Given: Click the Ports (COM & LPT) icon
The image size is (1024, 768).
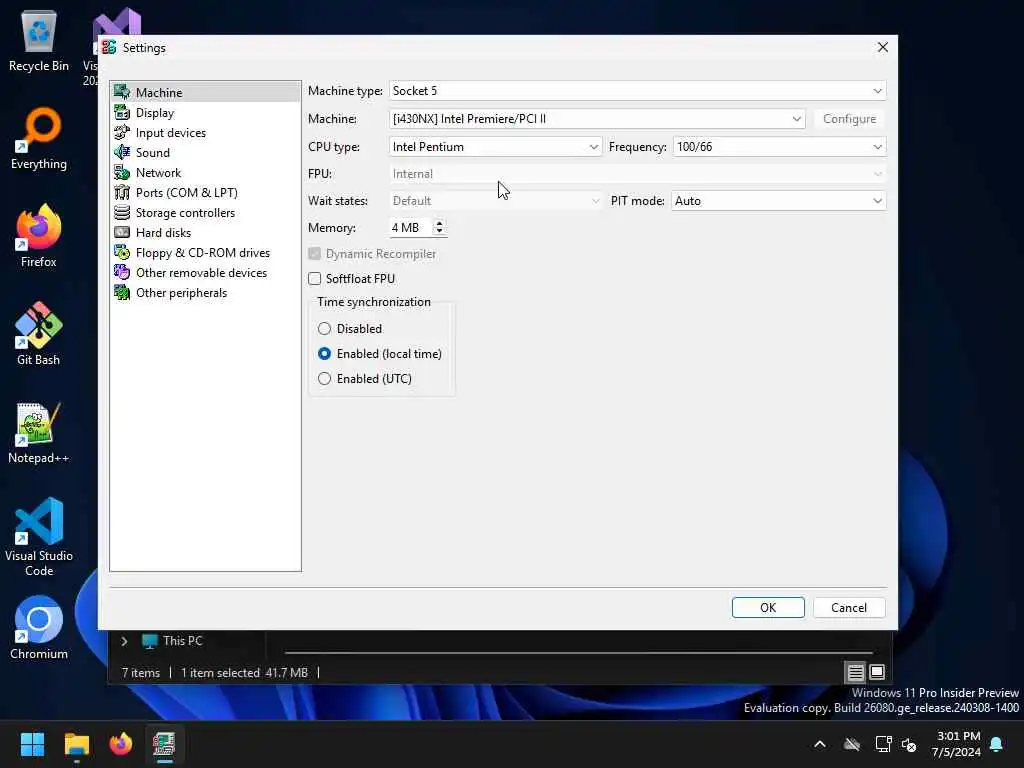Looking at the screenshot, I should 121,193.
